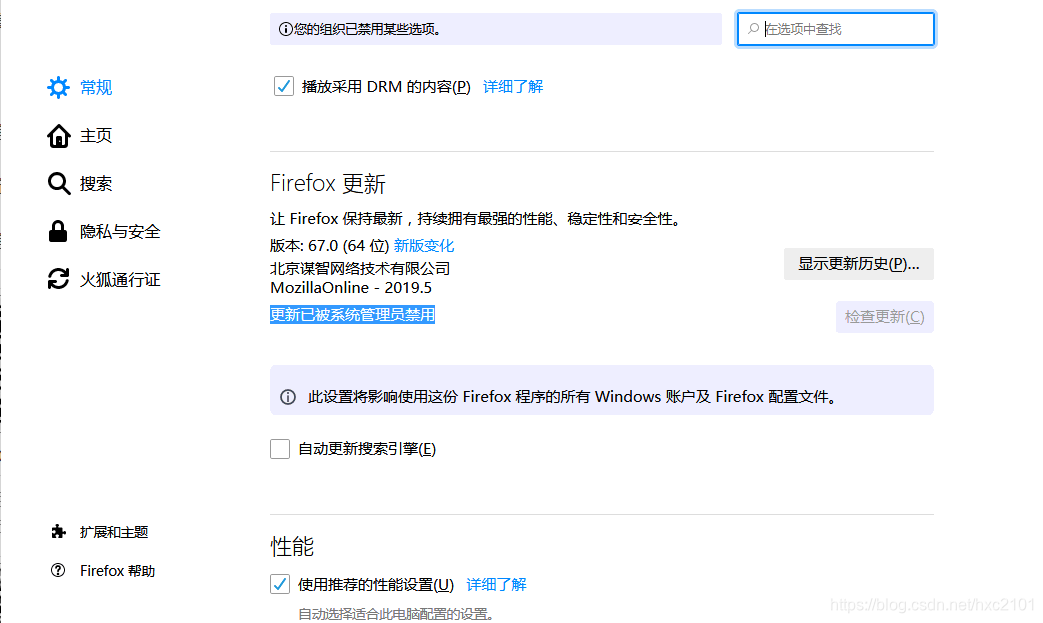
Task: Open 详细了解 link next to 性能设置
Action: (496, 584)
